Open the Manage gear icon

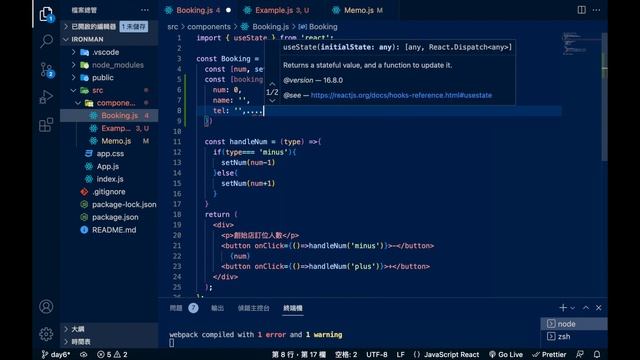(x=46, y=334)
